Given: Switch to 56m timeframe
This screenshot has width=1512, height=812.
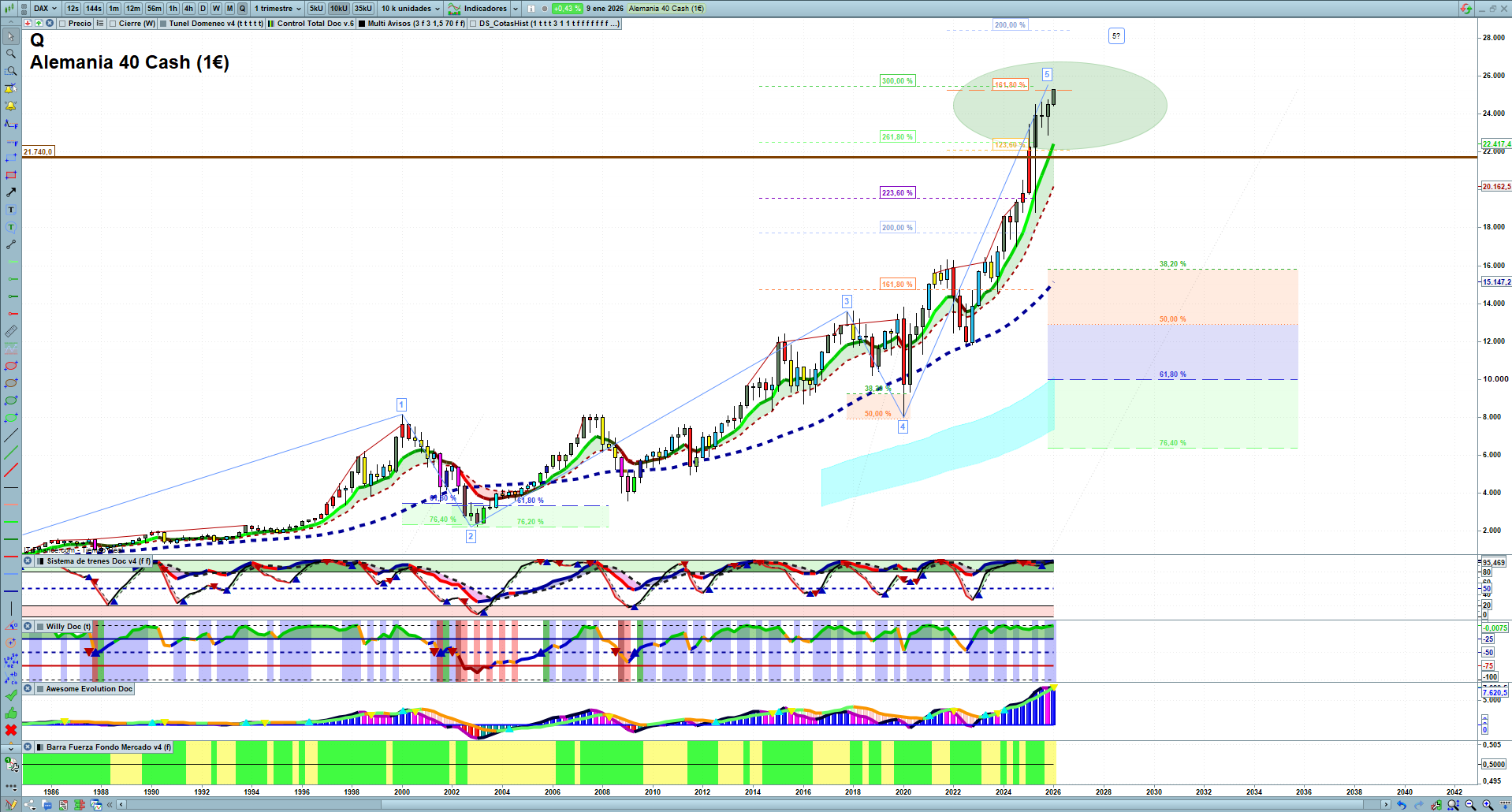Looking at the screenshot, I should [x=155, y=9].
